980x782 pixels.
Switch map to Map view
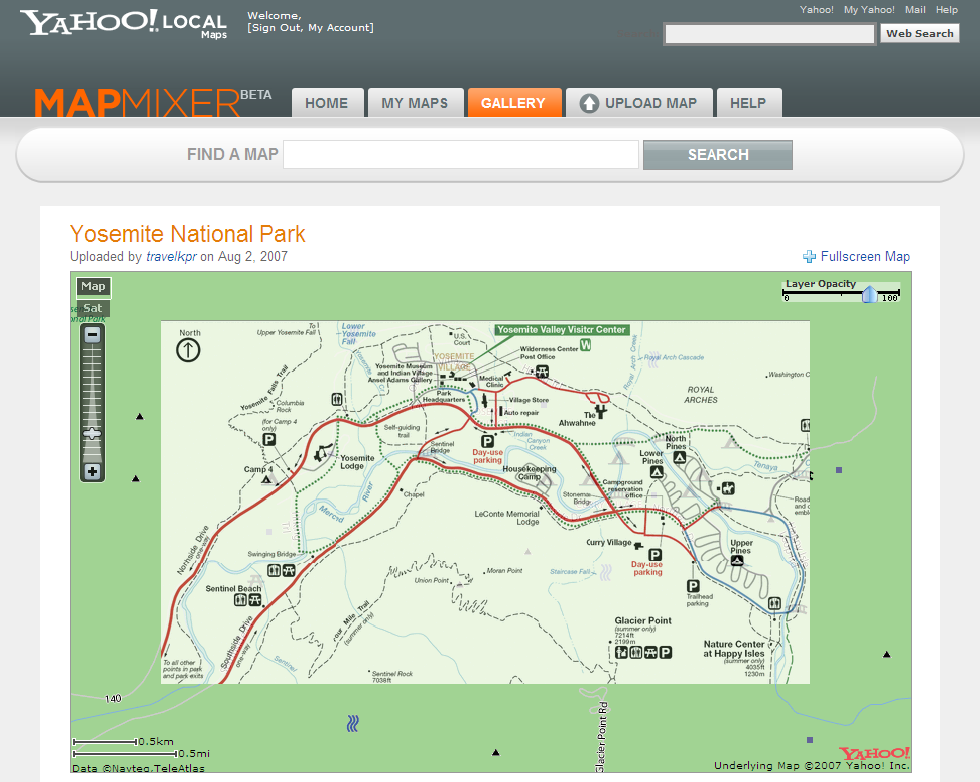pos(93,286)
